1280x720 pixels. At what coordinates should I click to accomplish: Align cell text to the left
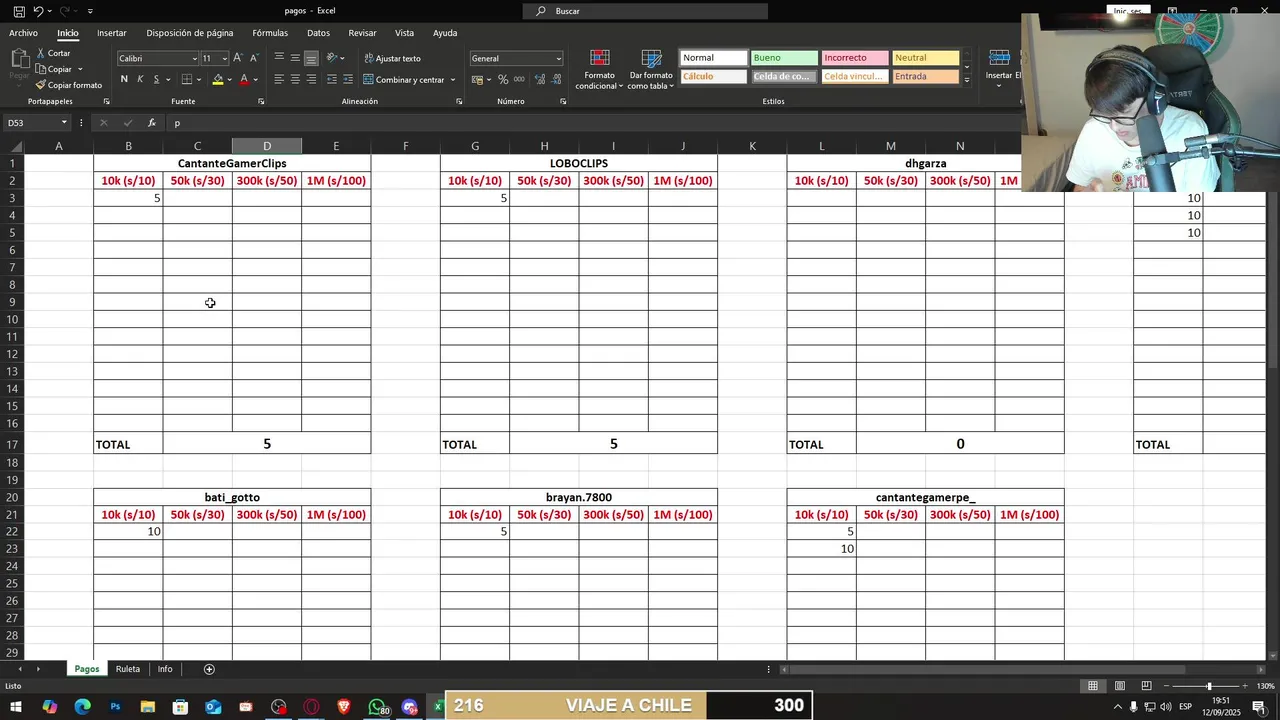279,79
